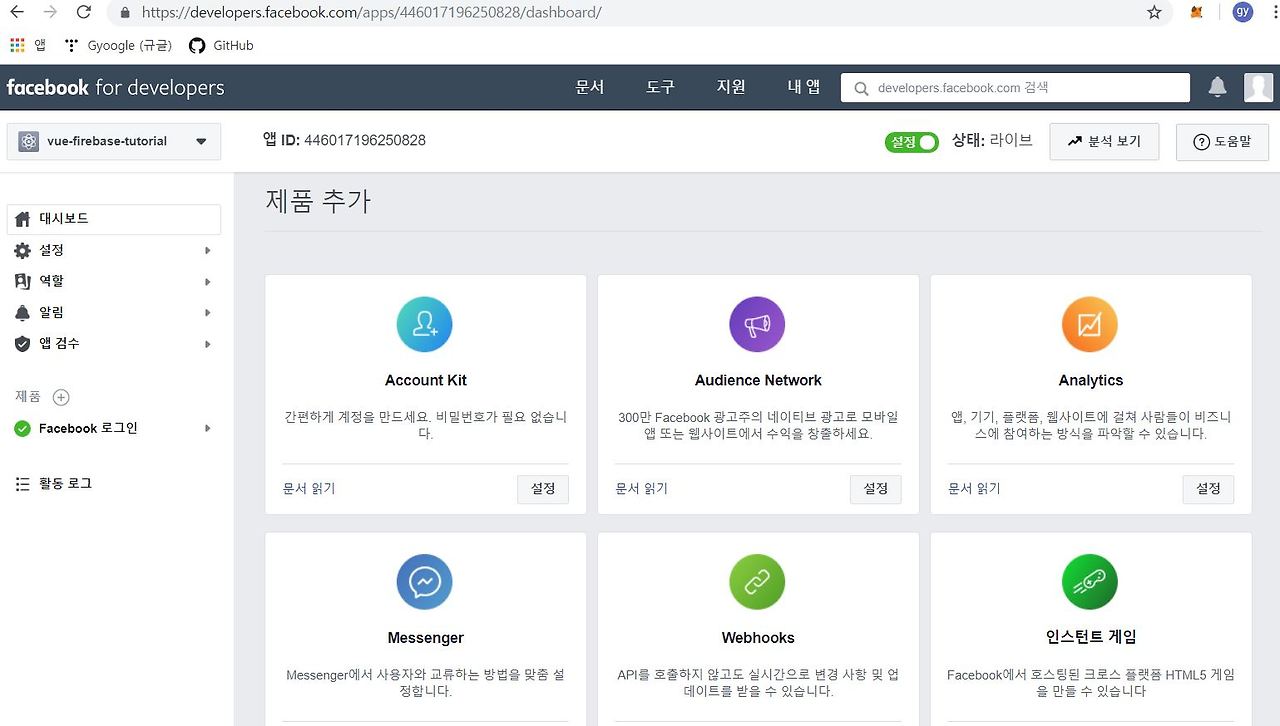Open the notifications bell icon
The height and width of the screenshot is (726, 1280).
1217,87
